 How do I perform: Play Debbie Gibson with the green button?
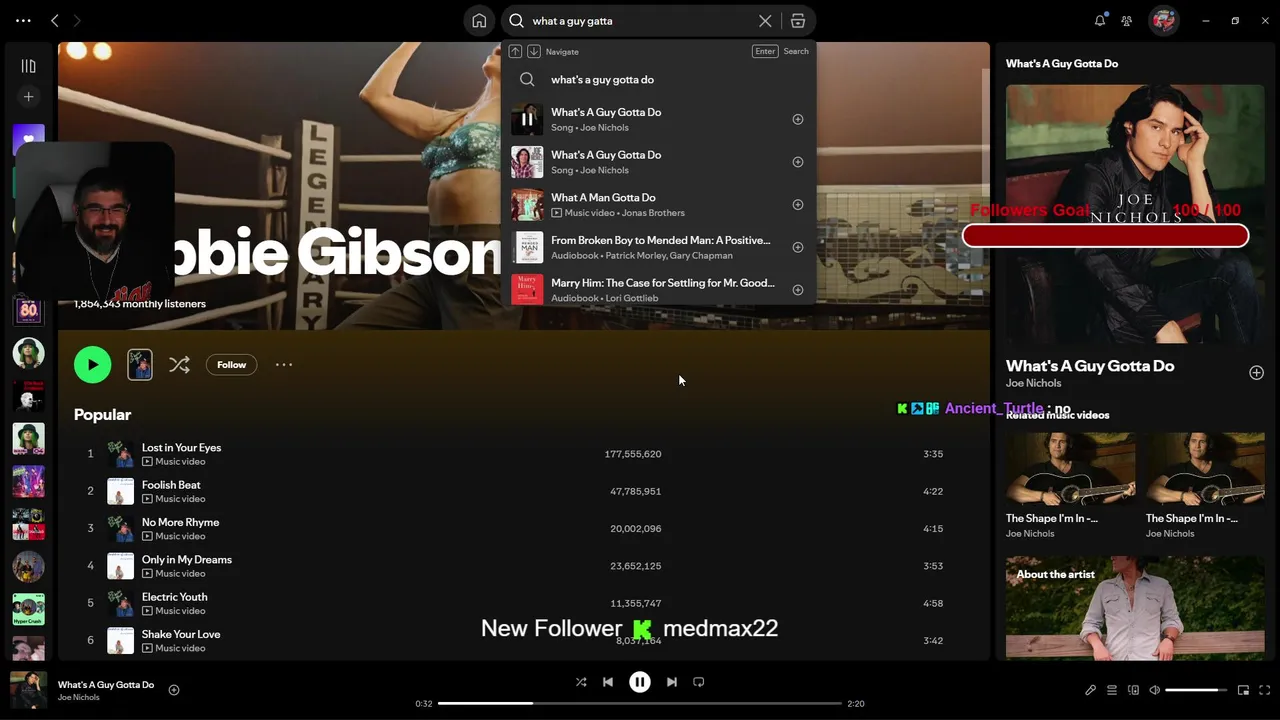pos(92,365)
